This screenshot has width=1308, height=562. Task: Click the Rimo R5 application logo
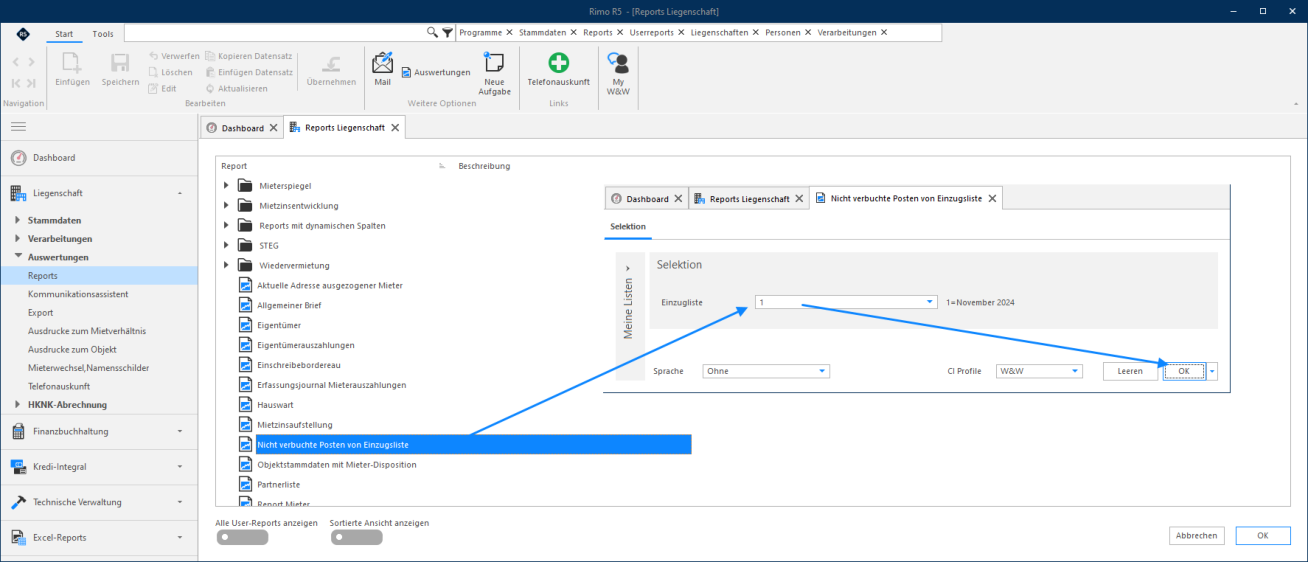pyautogui.click(x=22, y=33)
